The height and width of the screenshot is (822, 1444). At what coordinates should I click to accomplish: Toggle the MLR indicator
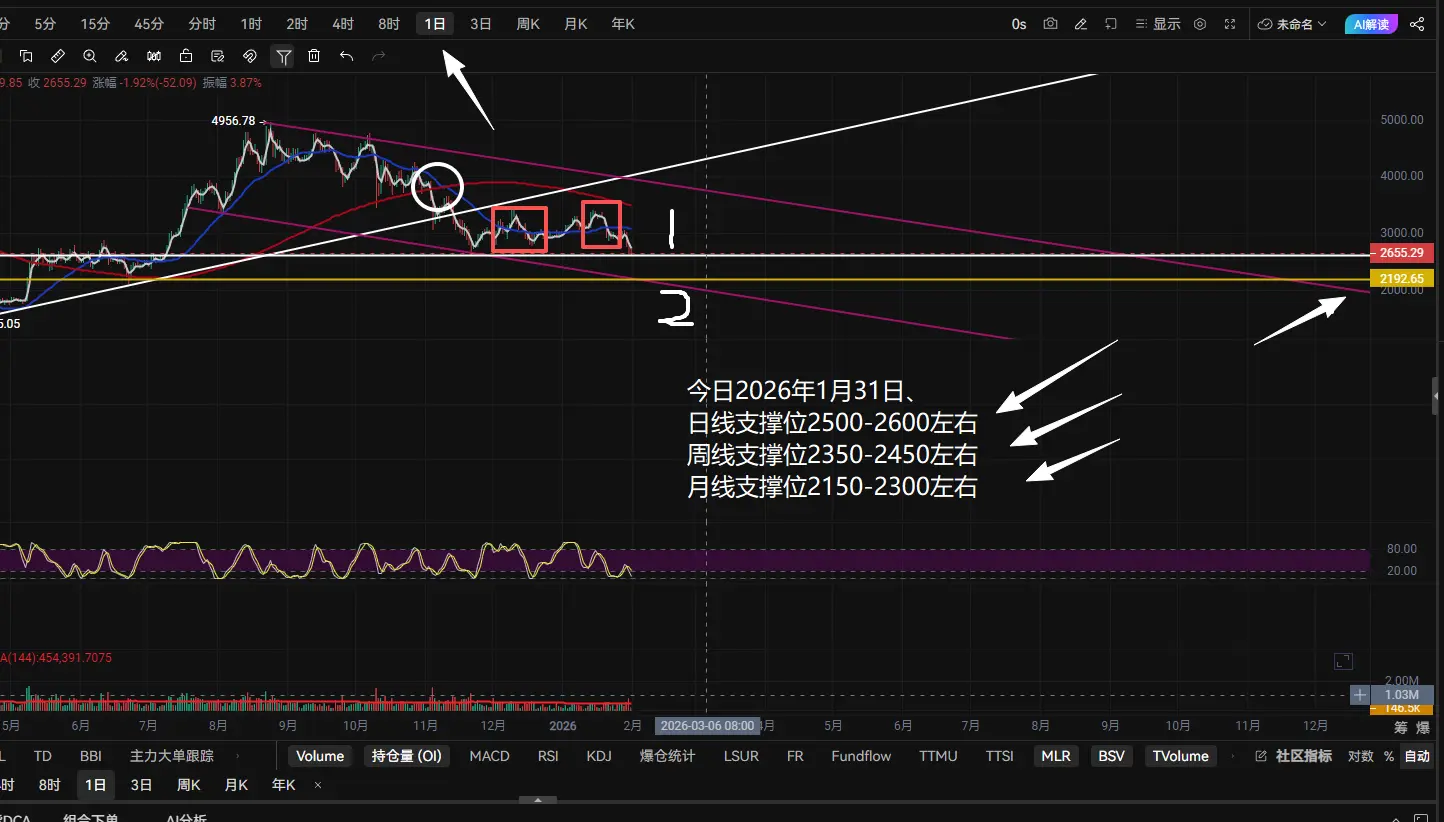[x=1056, y=756]
